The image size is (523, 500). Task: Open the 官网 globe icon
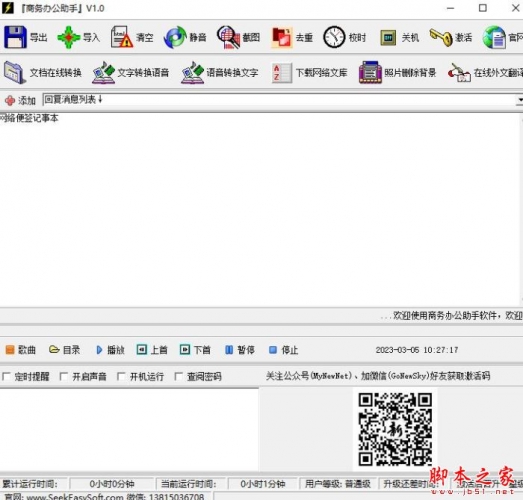click(x=494, y=37)
